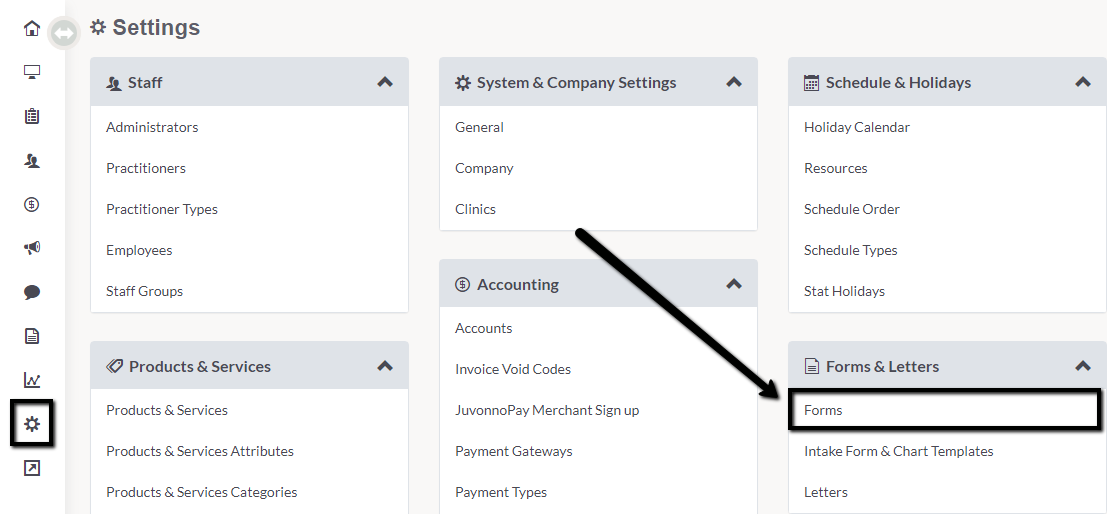The image size is (1107, 514).
Task: Collapse the System & Company Settings panel
Action: coord(734,82)
